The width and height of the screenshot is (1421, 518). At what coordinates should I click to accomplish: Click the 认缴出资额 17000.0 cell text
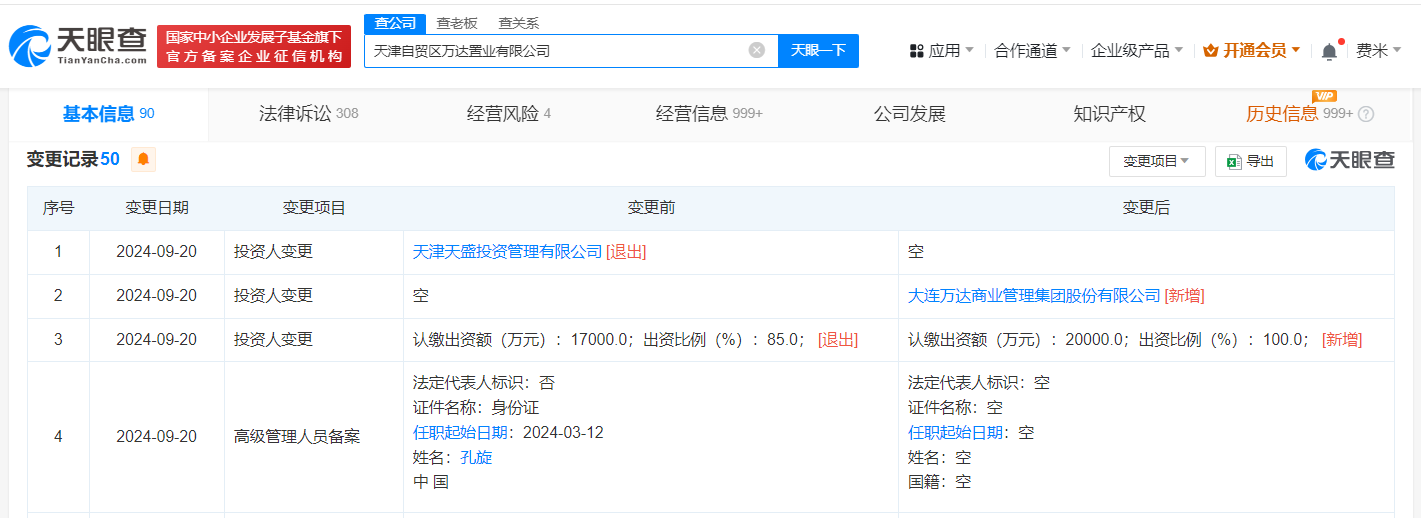[609, 340]
